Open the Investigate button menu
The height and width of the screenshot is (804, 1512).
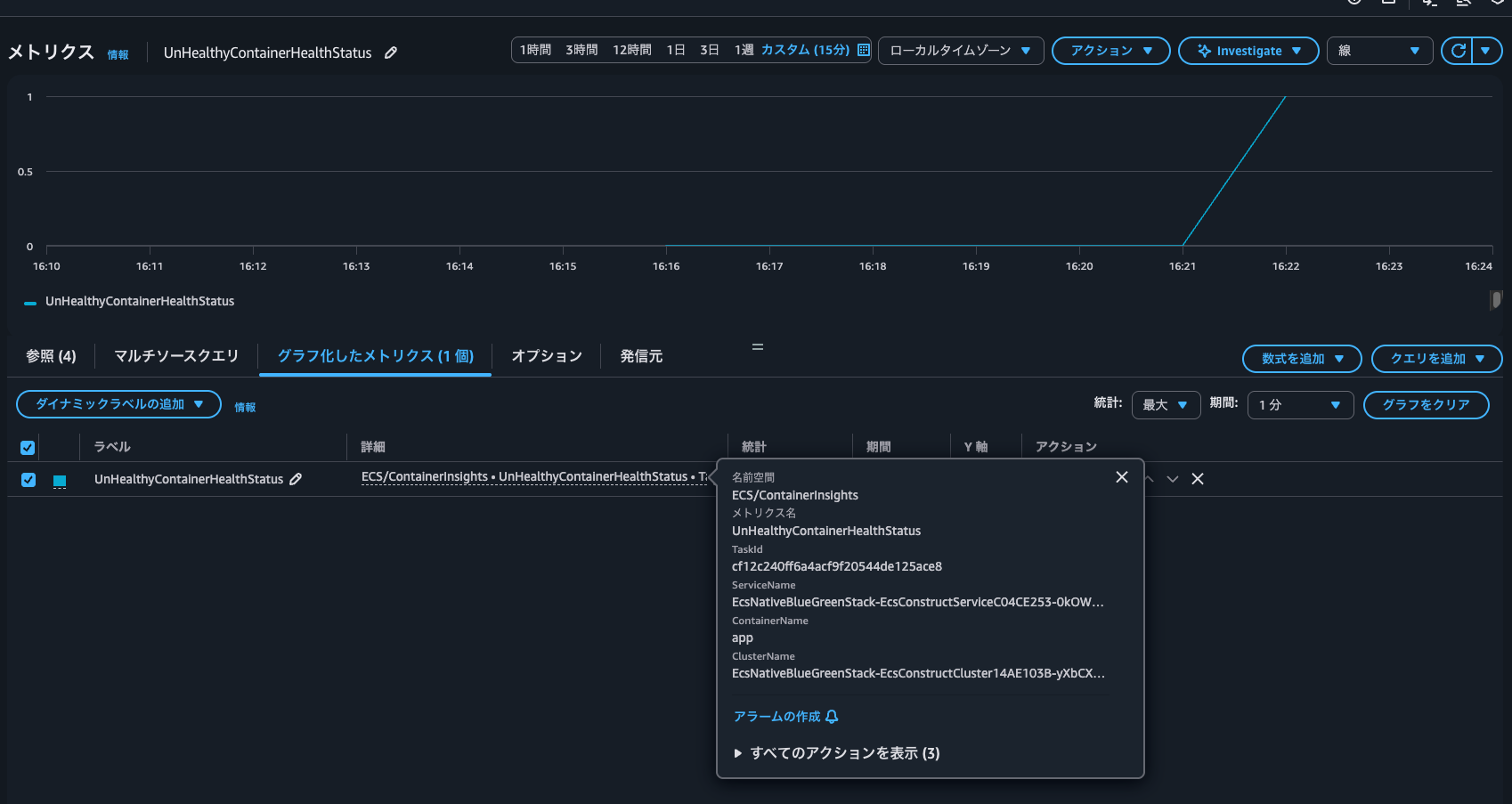[x=1248, y=51]
